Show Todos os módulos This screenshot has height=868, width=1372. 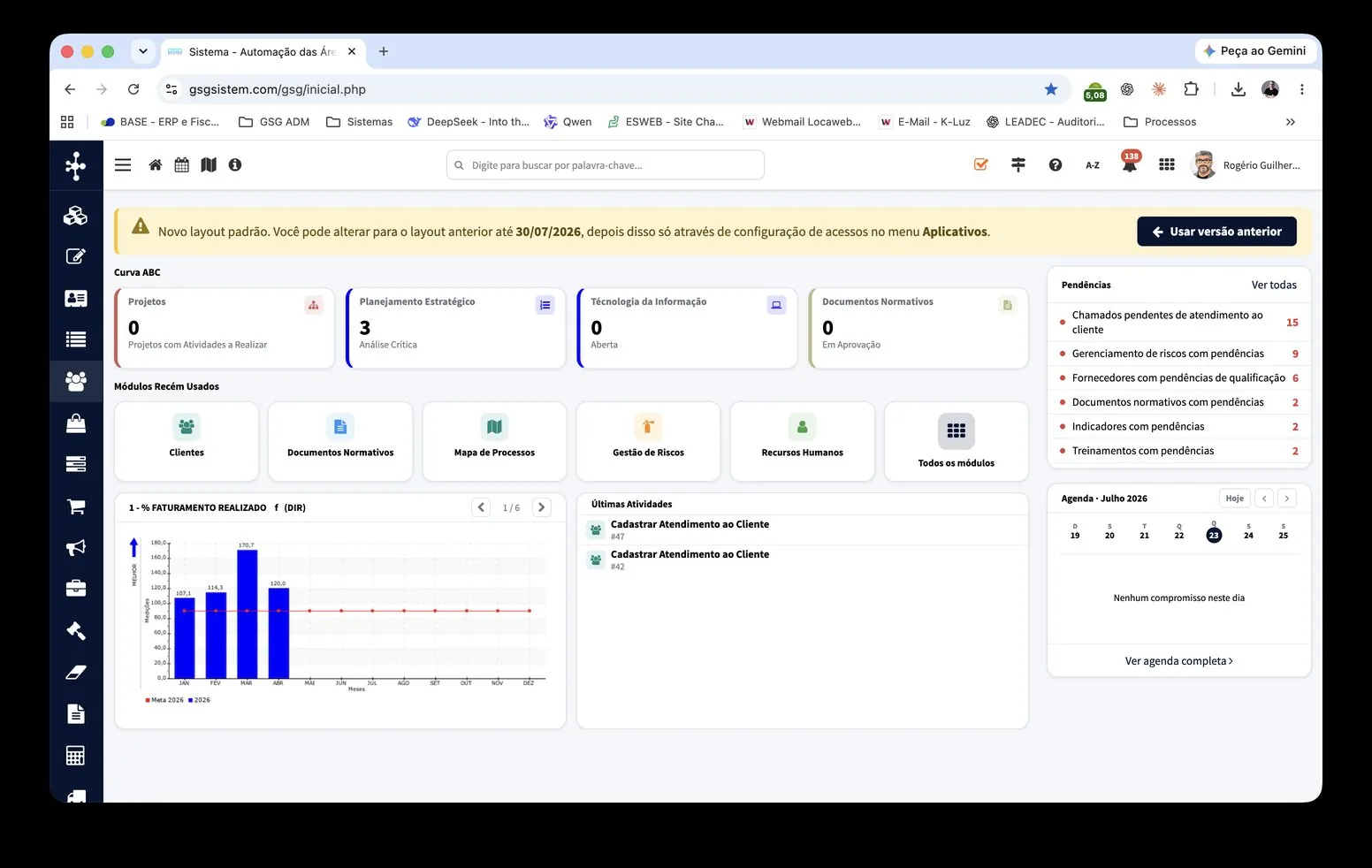coord(957,441)
